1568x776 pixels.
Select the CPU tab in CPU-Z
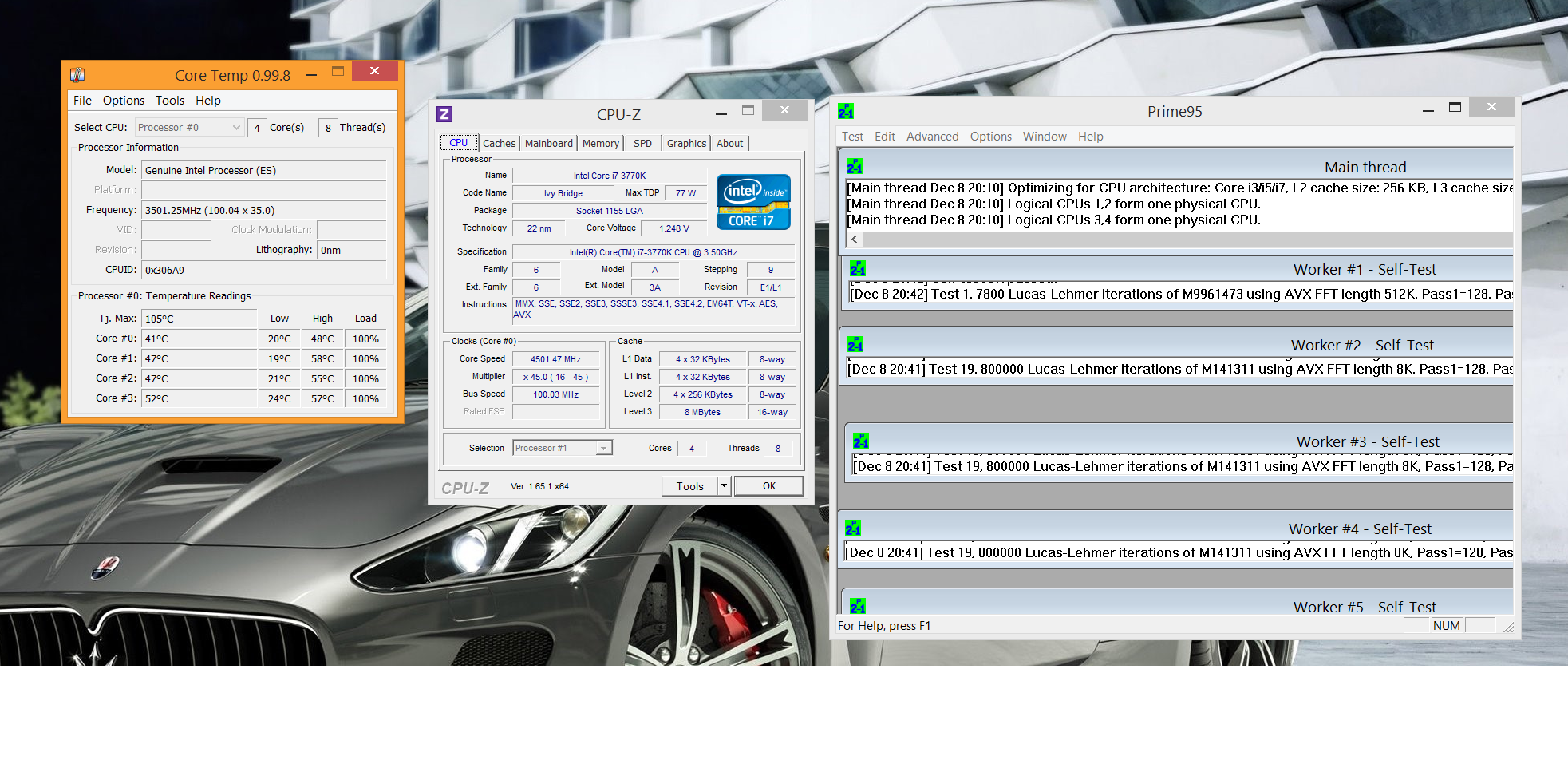[x=459, y=142]
